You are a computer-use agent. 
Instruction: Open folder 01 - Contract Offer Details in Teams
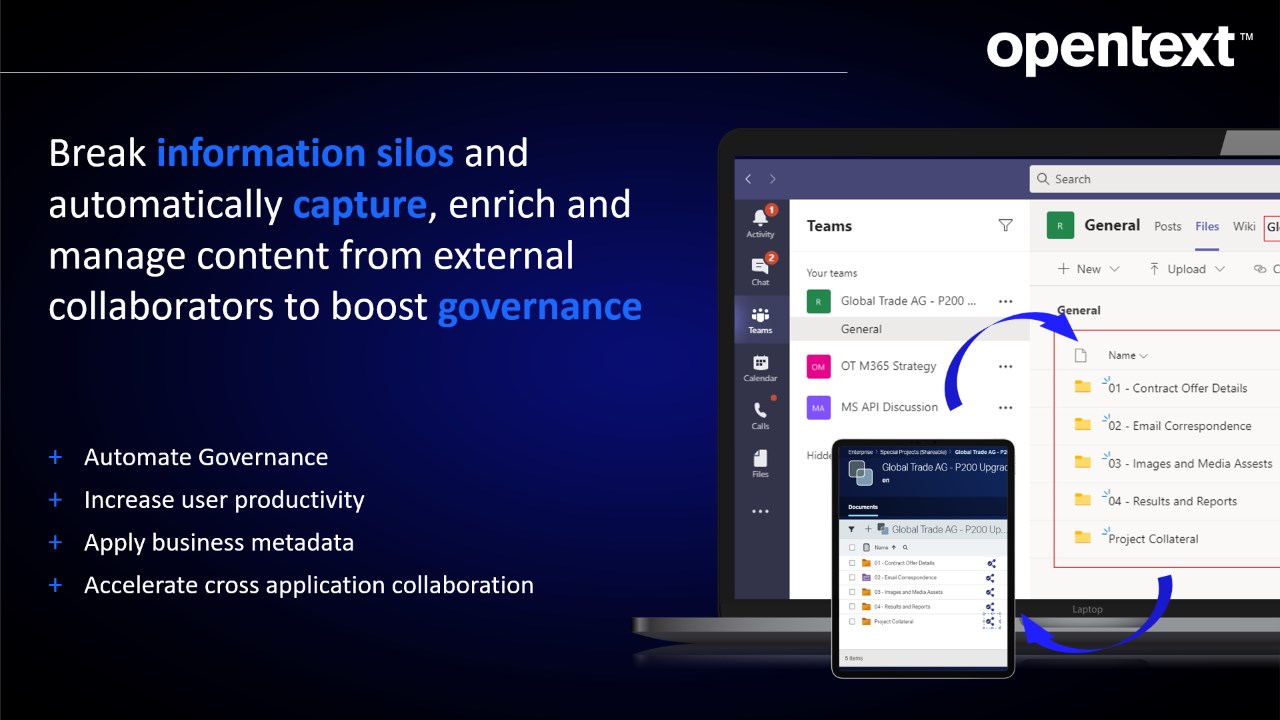pyautogui.click(x=1178, y=388)
